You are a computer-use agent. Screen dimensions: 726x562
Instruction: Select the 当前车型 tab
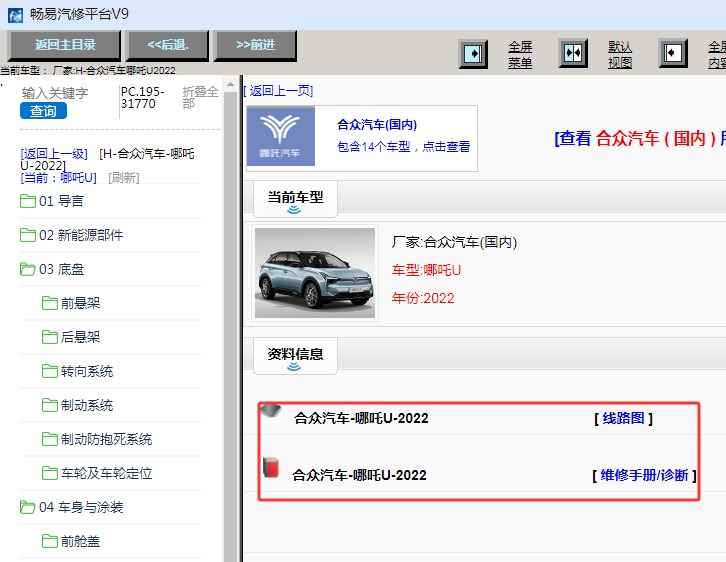pos(295,200)
